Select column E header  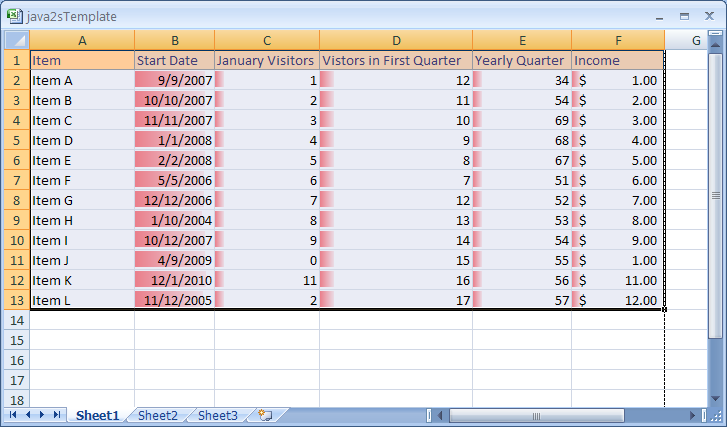point(522,40)
